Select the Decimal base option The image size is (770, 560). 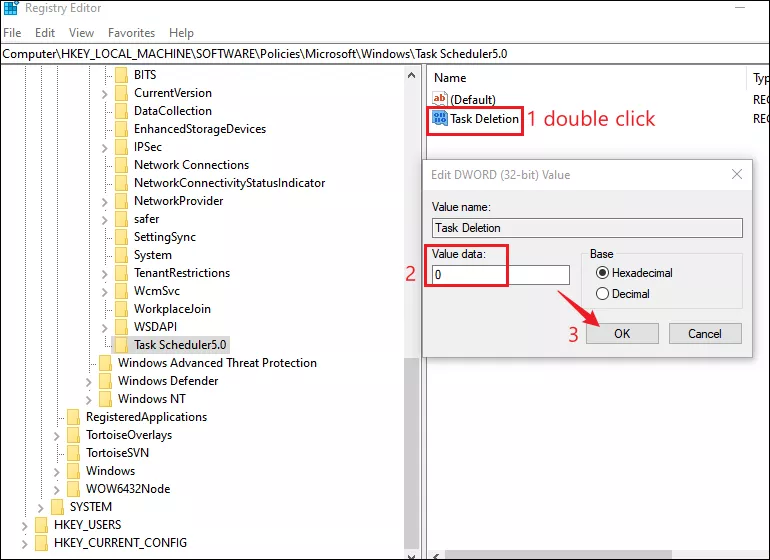[x=602, y=294]
